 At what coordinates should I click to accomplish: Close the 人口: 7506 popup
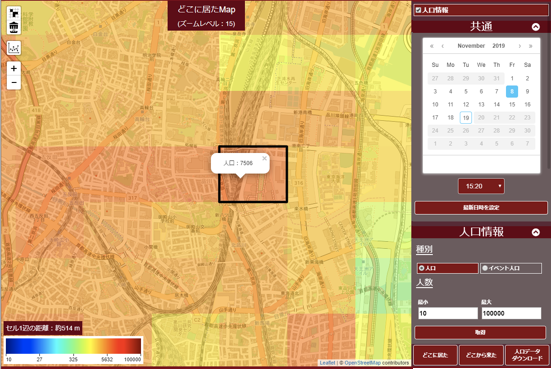[x=264, y=158]
